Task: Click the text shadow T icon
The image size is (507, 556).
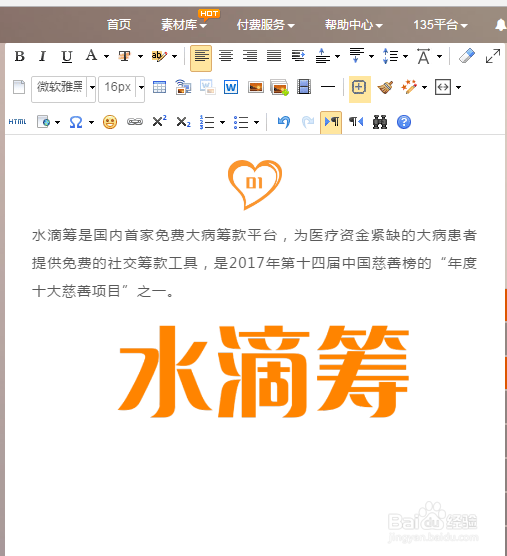Action: [x=124, y=56]
